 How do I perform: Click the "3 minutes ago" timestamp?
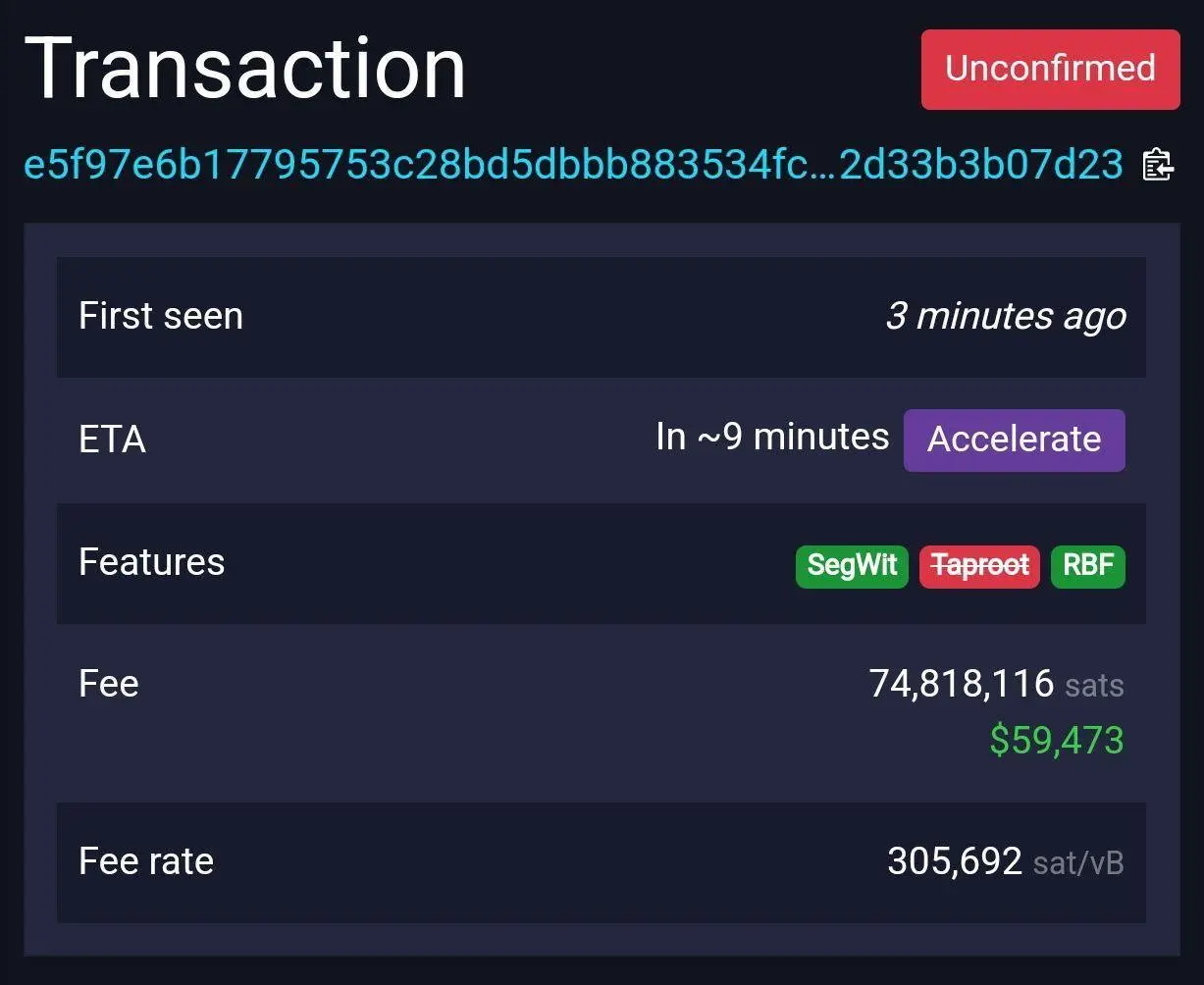(1005, 316)
